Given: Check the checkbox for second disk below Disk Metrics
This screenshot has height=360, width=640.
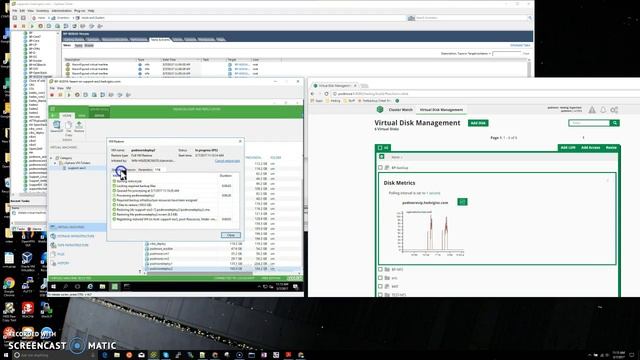Looking at the screenshot, I should [380, 278].
